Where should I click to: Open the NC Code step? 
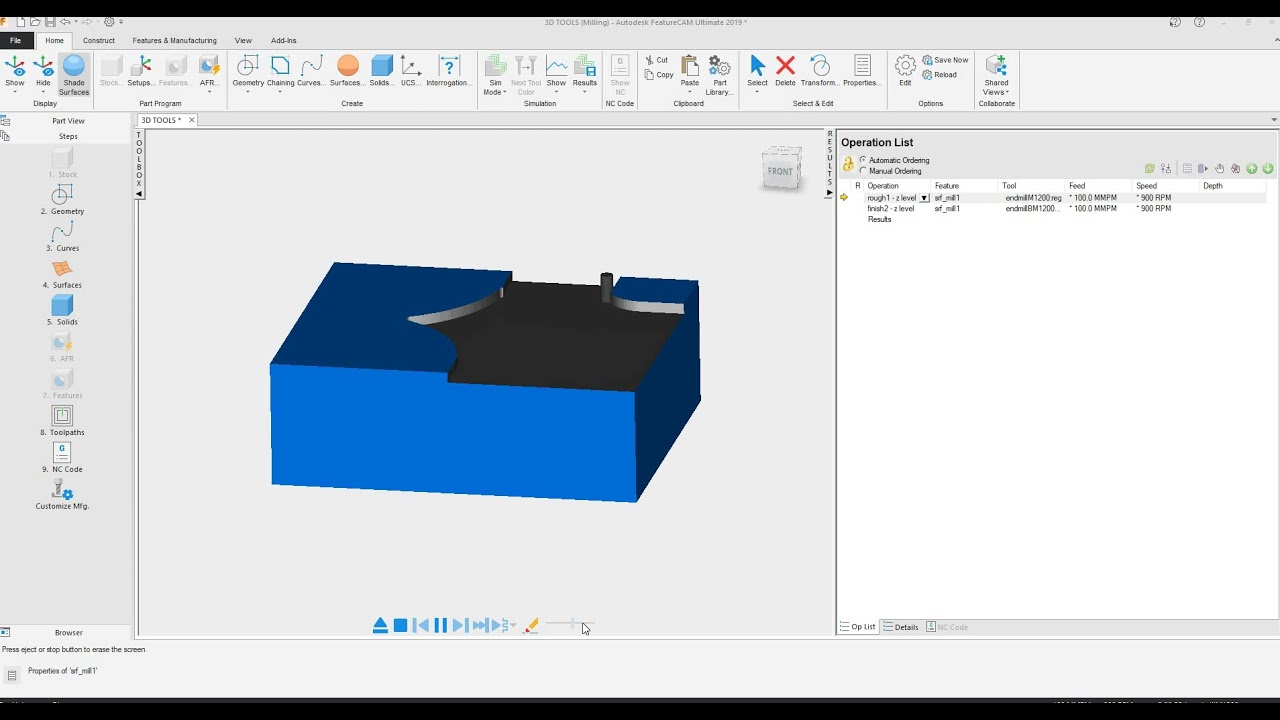coord(62,458)
